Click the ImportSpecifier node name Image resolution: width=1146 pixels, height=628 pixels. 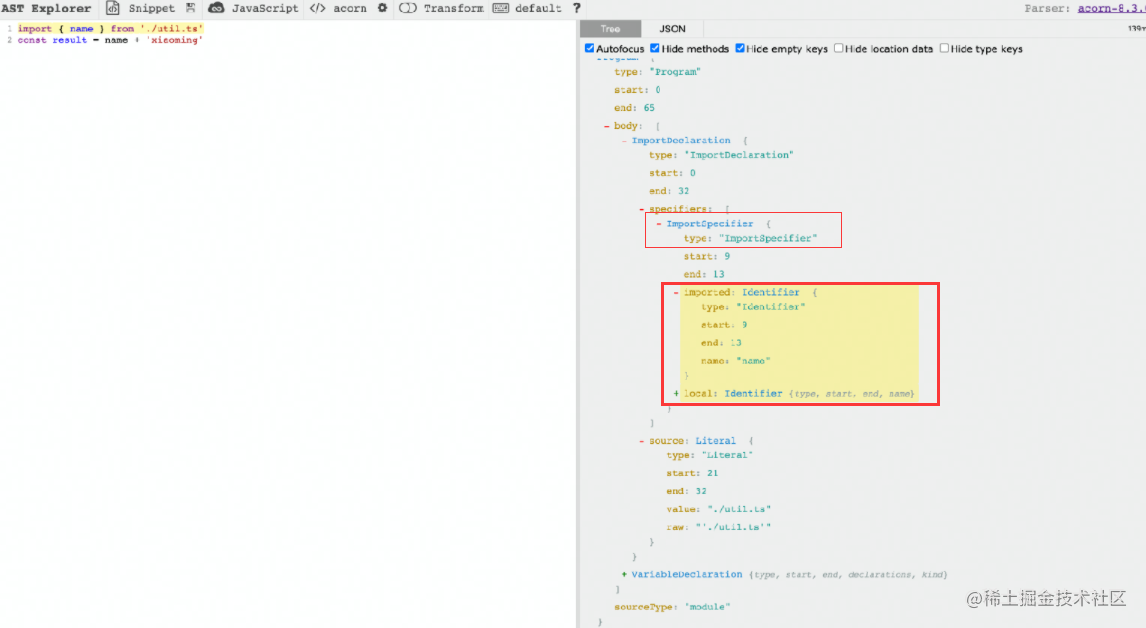click(710, 224)
